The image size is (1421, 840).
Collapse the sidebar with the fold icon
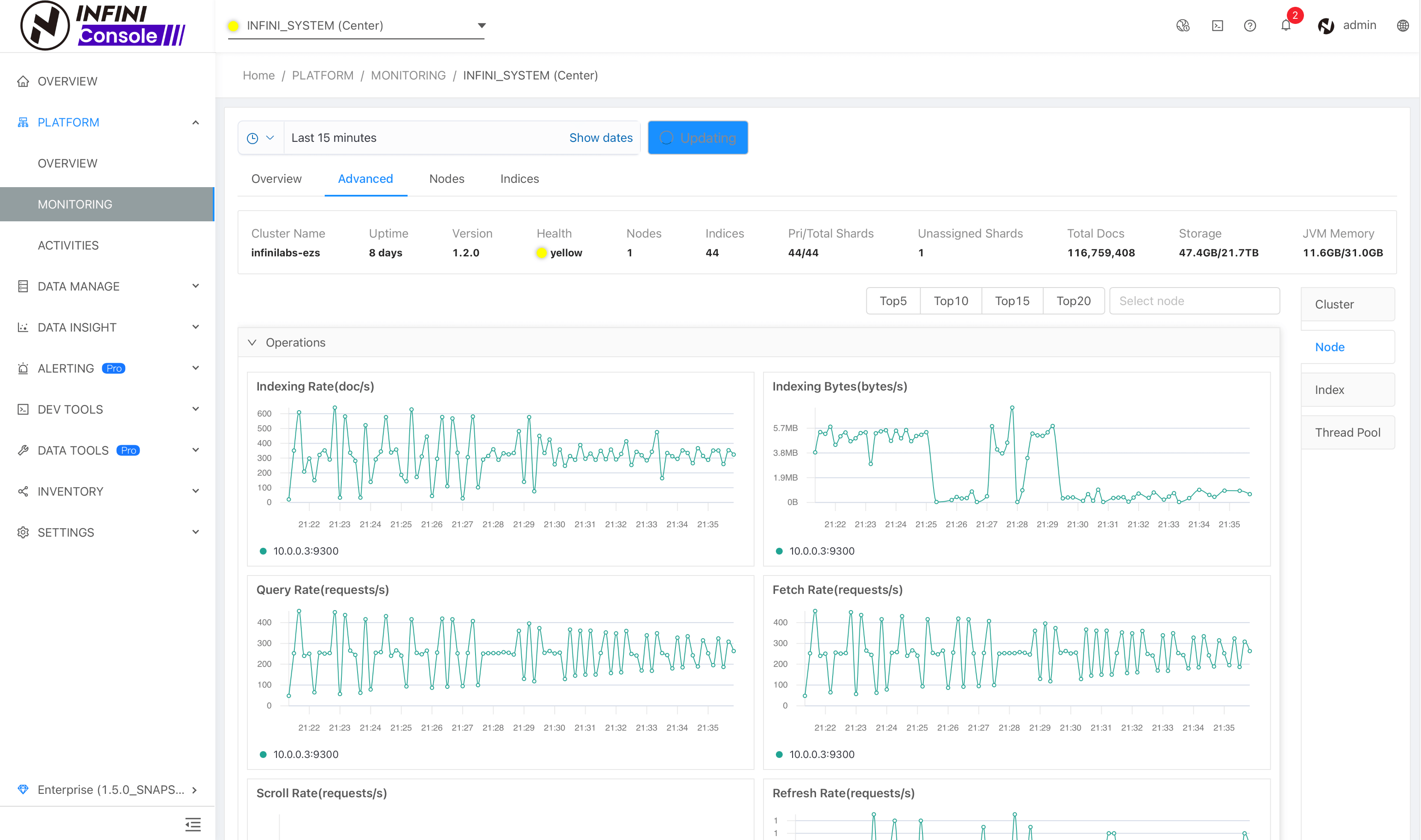pos(193,825)
